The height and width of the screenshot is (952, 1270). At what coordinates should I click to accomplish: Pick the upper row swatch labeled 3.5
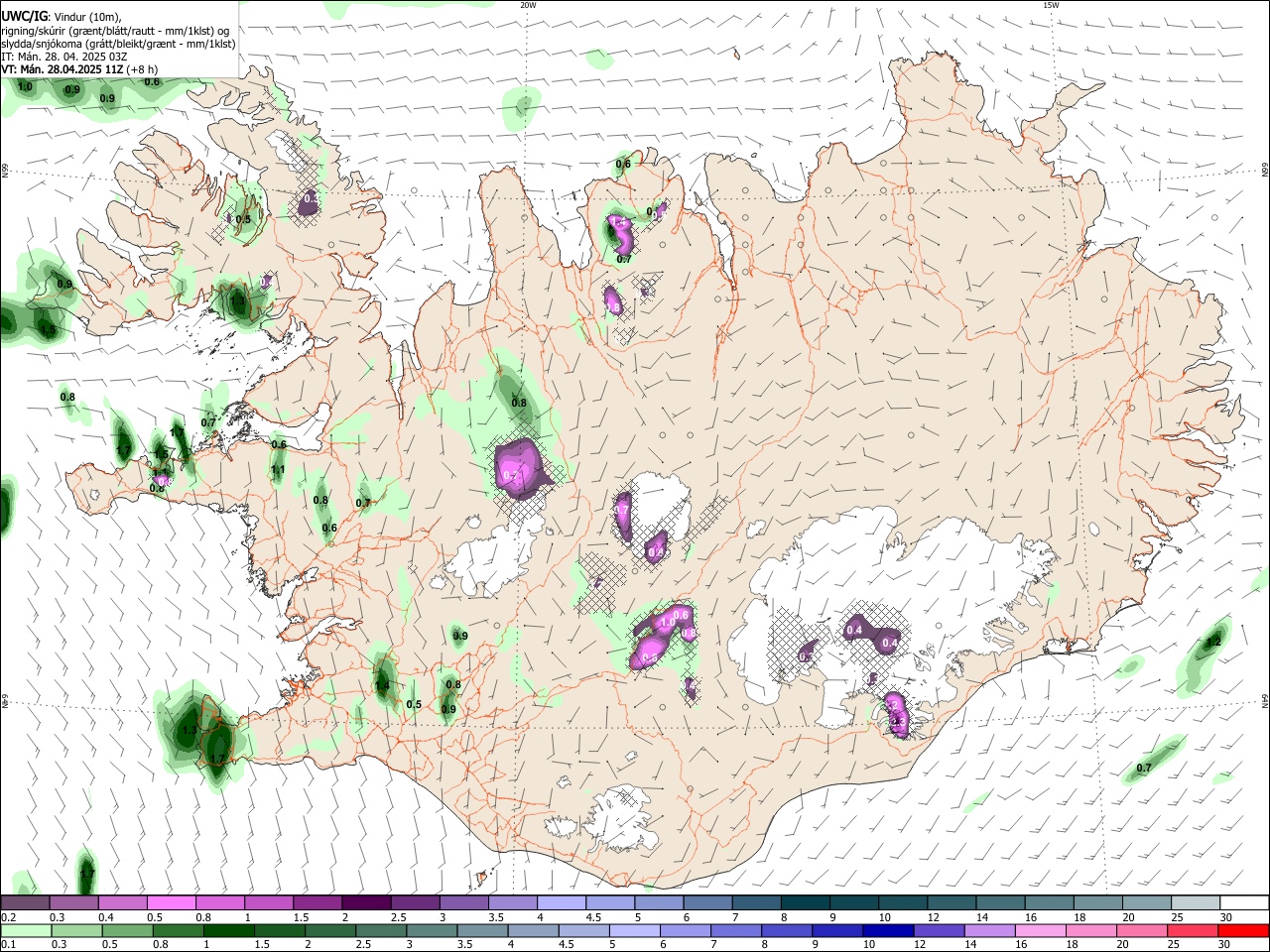tap(512, 903)
